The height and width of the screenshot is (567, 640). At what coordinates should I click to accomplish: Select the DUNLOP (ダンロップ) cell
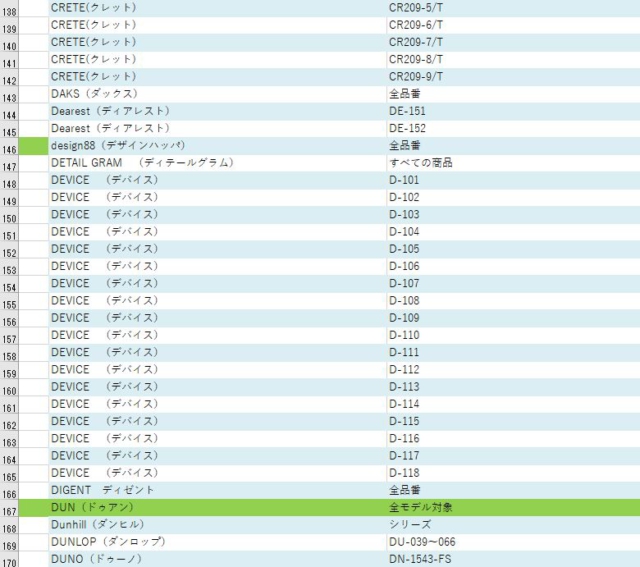217,542
